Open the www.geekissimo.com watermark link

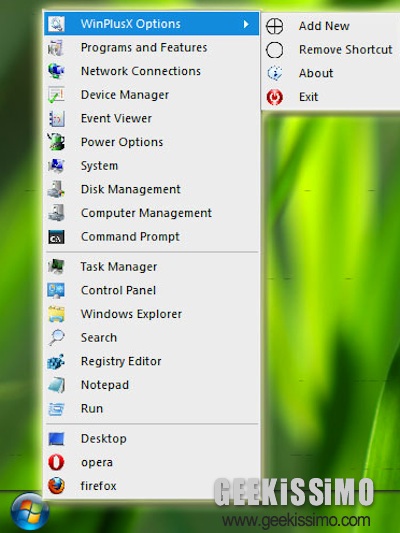coord(296,520)
